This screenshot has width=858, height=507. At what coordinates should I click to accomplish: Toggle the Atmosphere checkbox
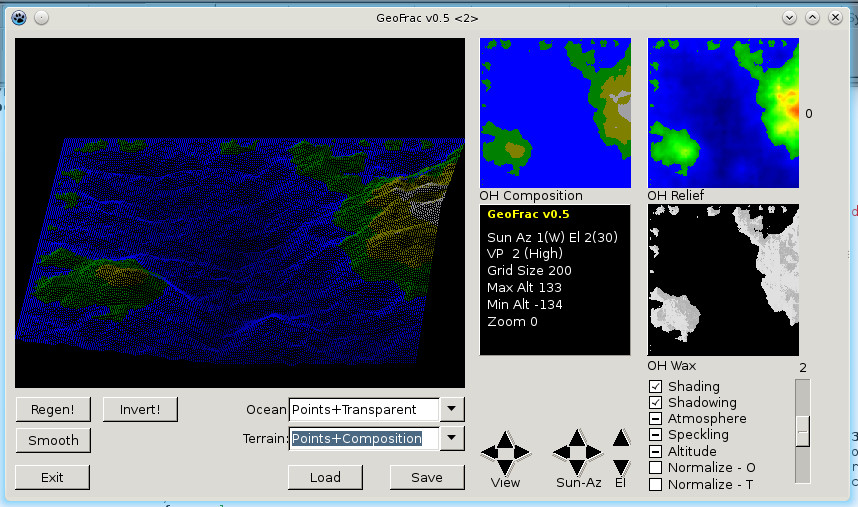[655, 419]
